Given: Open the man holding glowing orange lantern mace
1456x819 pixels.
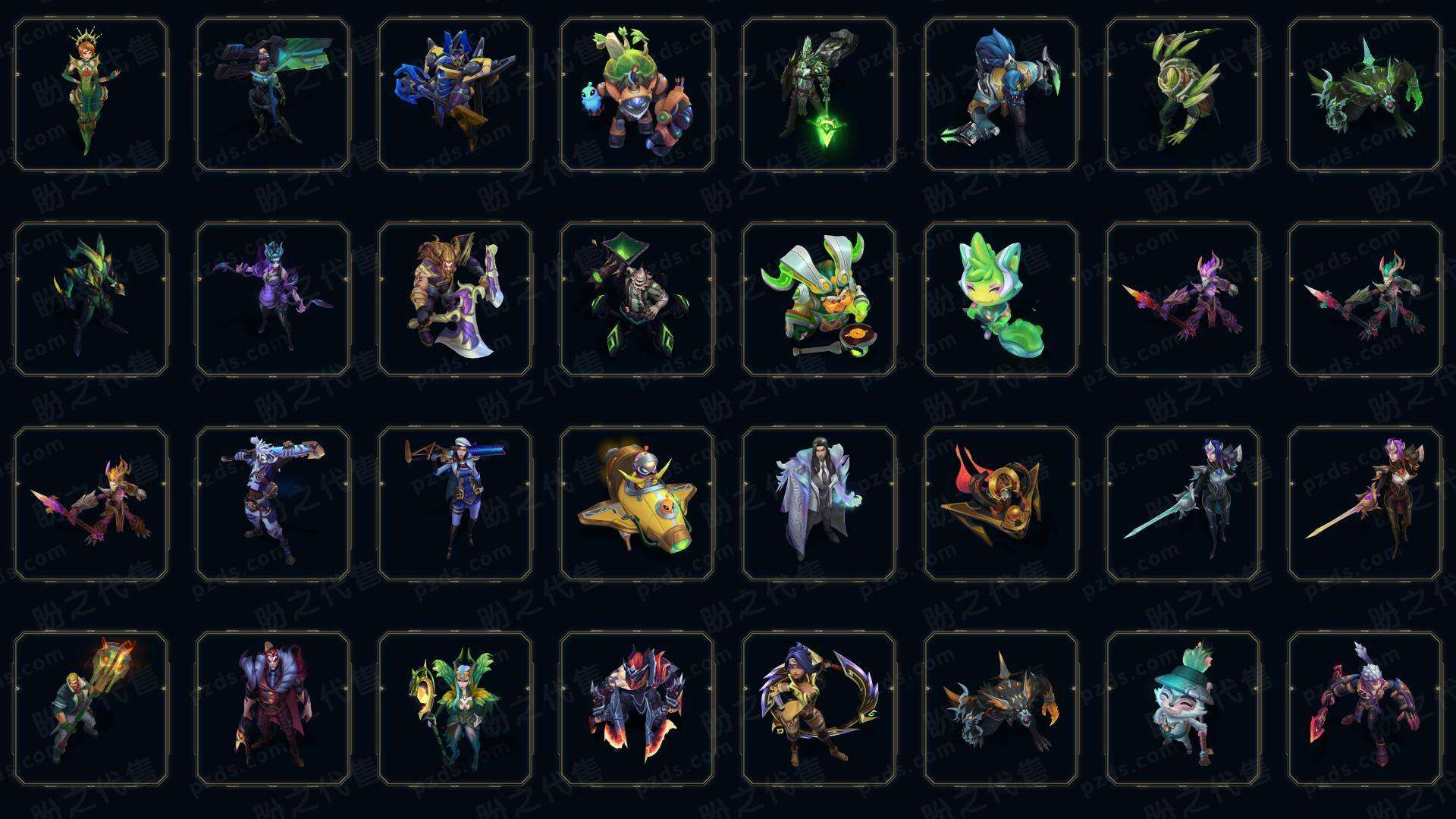Looking at the screenshot, I should click(x=91, y=708).
